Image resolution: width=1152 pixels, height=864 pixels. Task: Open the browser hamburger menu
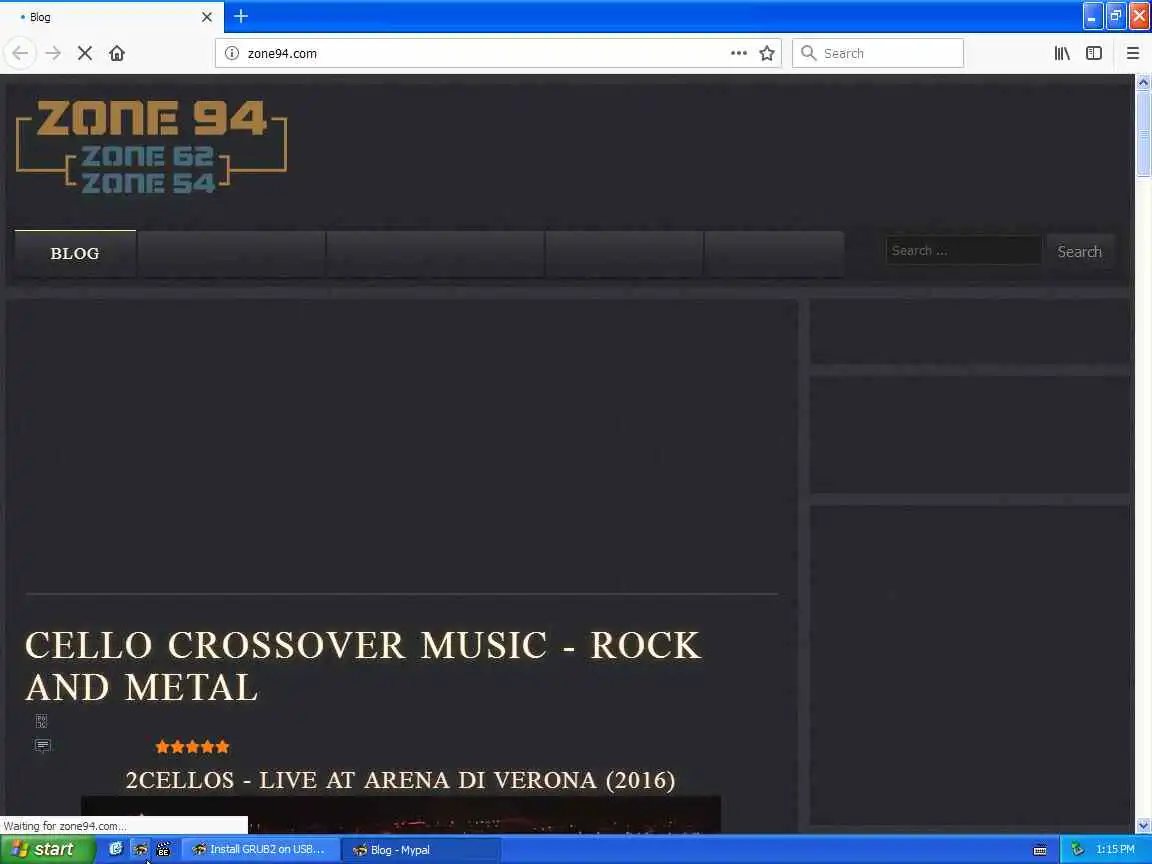click(1133, 53)
